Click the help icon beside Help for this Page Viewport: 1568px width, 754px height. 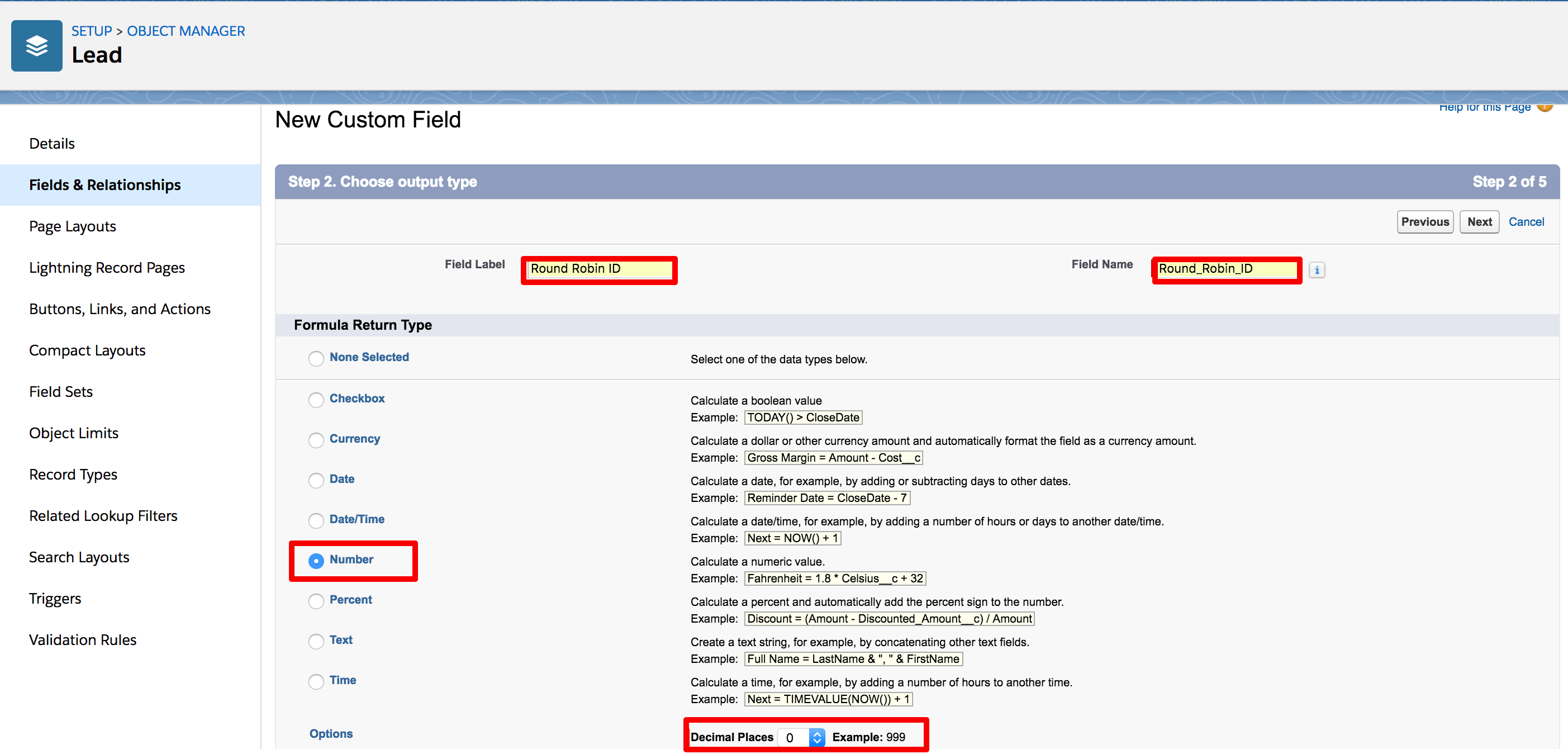(x=1546, y=107)
